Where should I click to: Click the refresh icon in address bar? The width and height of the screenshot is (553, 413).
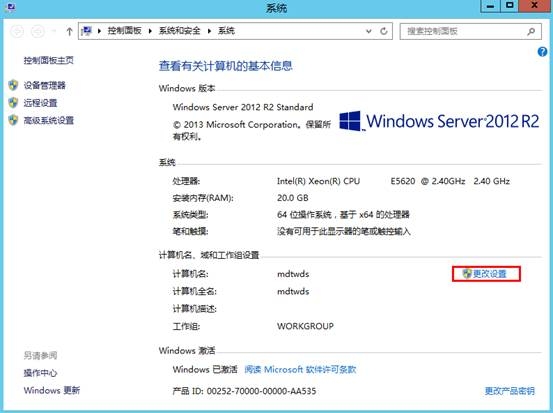(x=384, y=31)
